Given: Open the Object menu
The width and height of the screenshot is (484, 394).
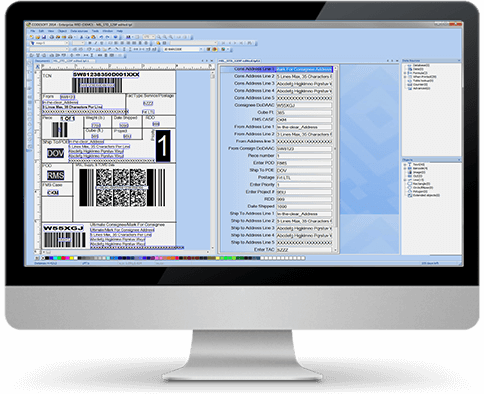Looking at the screenshot, I should point(62,31).
